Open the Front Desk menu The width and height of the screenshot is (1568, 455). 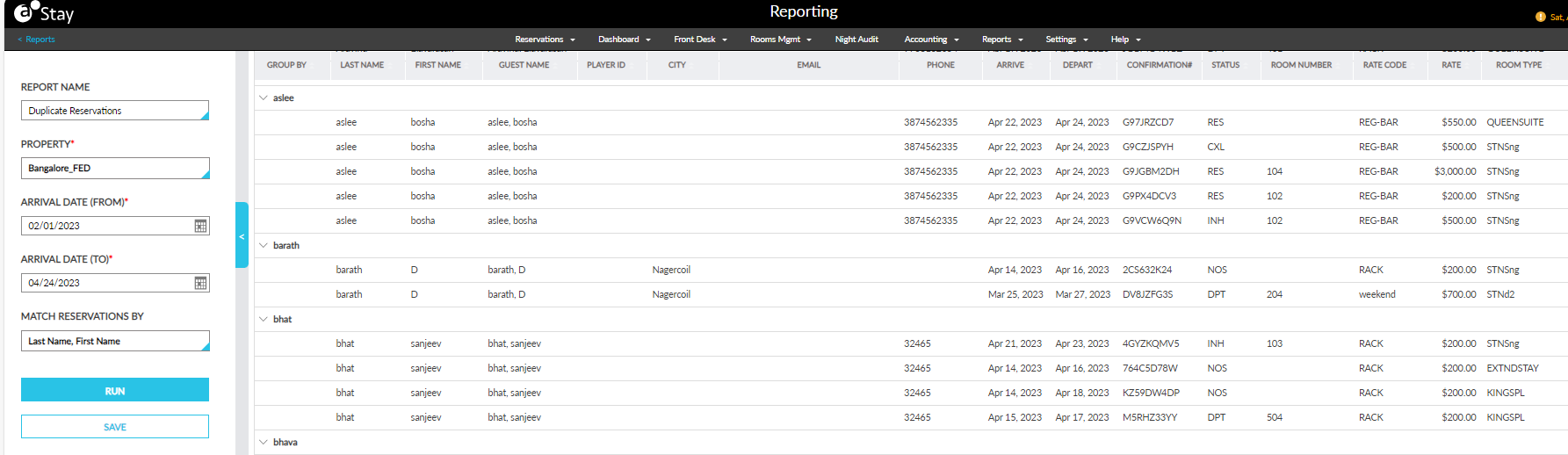(700, 40)
